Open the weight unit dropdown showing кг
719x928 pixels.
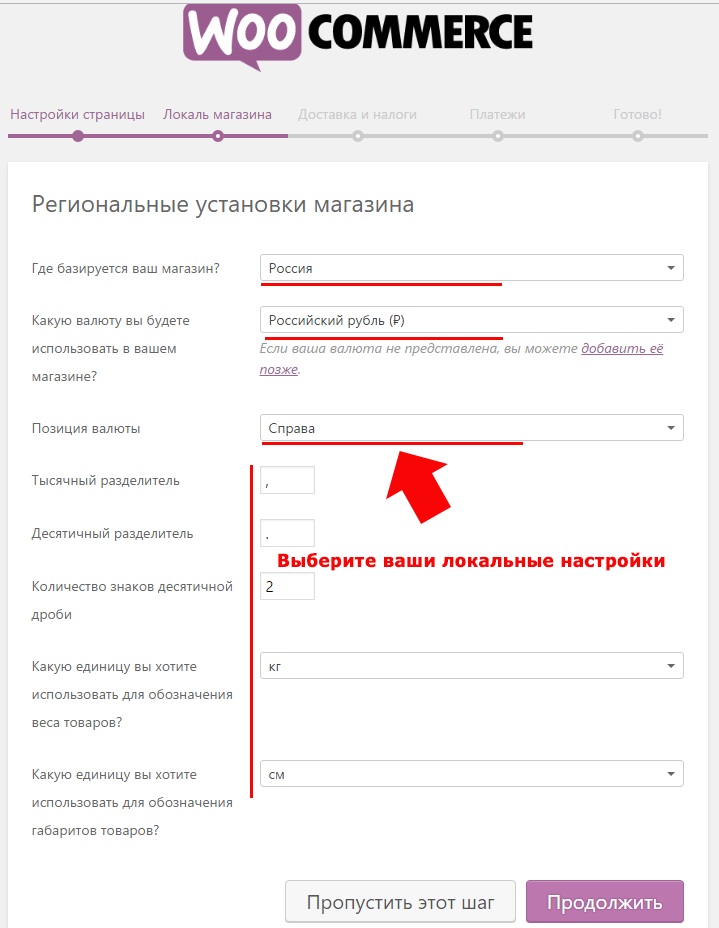pos(472,666)
